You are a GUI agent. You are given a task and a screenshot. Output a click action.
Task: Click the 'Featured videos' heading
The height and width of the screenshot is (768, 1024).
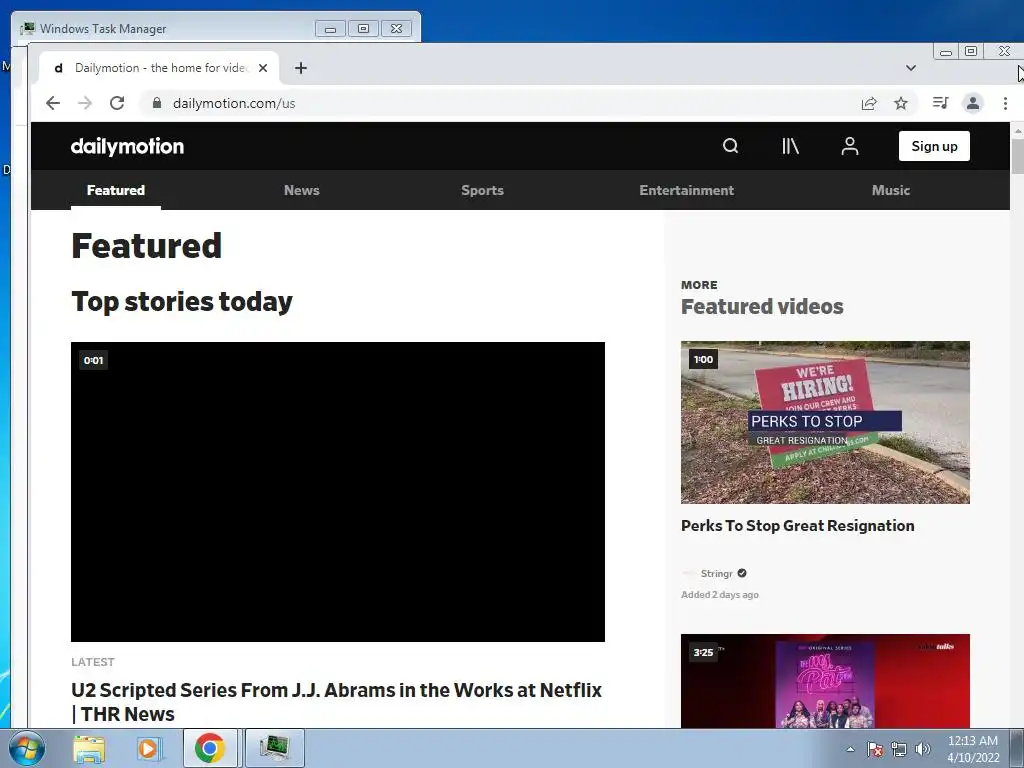click(762, 306)
